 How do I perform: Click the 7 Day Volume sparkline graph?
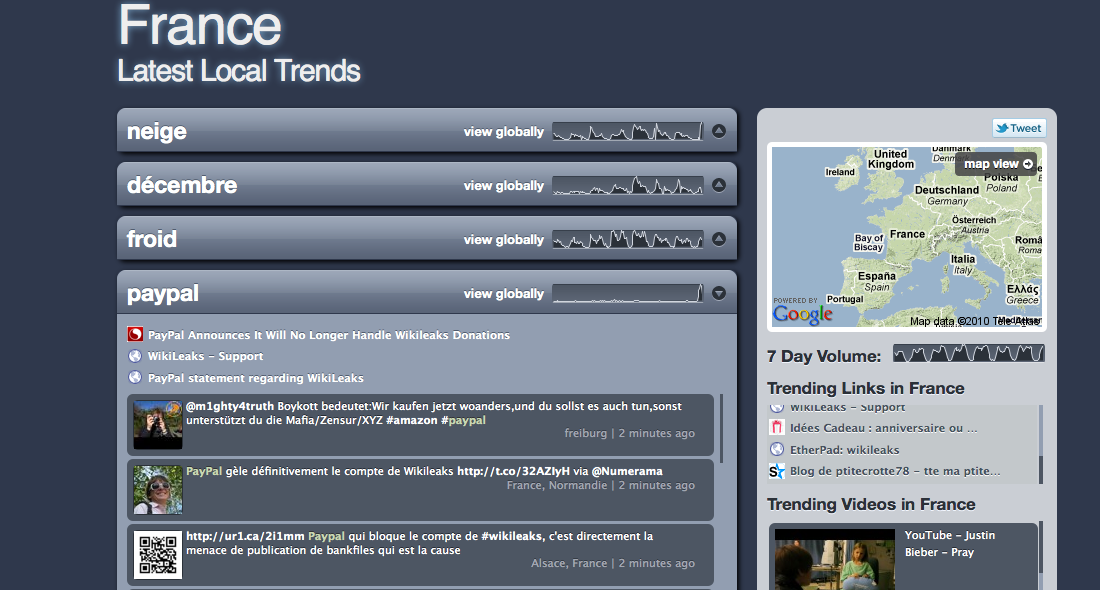pyautogui.click(x=968, y=354)
